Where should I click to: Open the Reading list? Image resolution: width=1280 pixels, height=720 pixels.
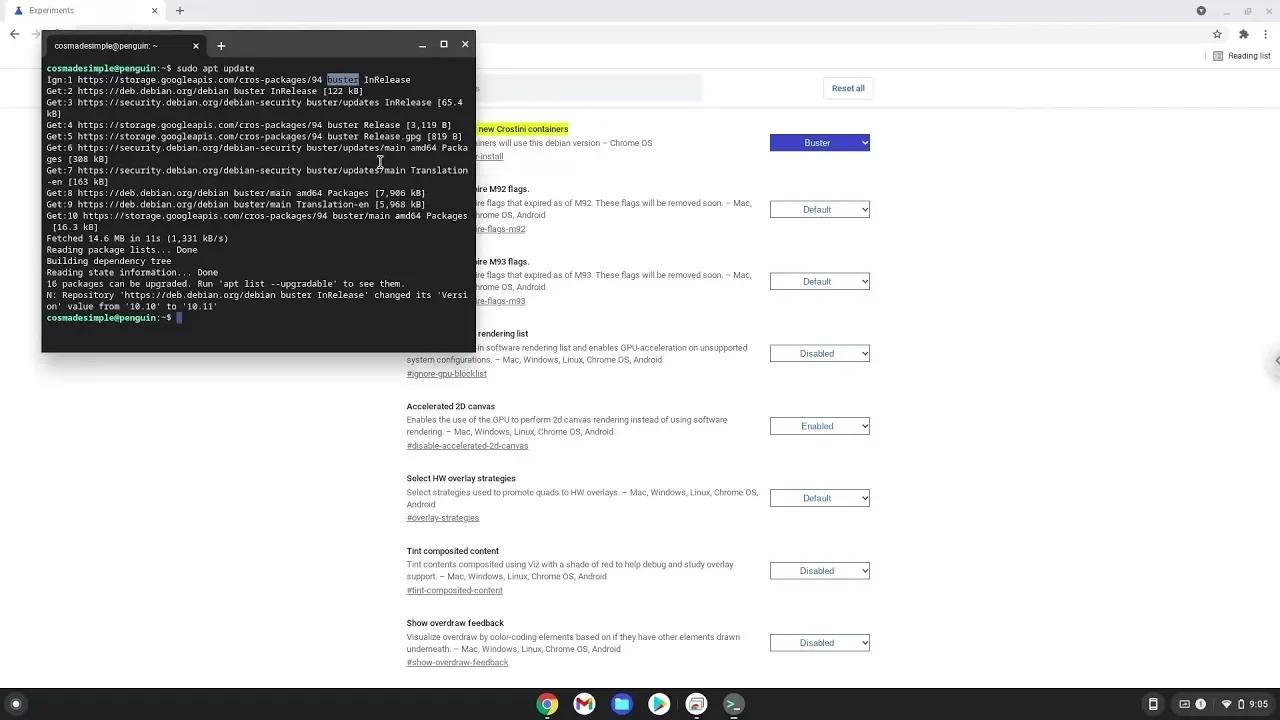click(x=1242, y=56)
